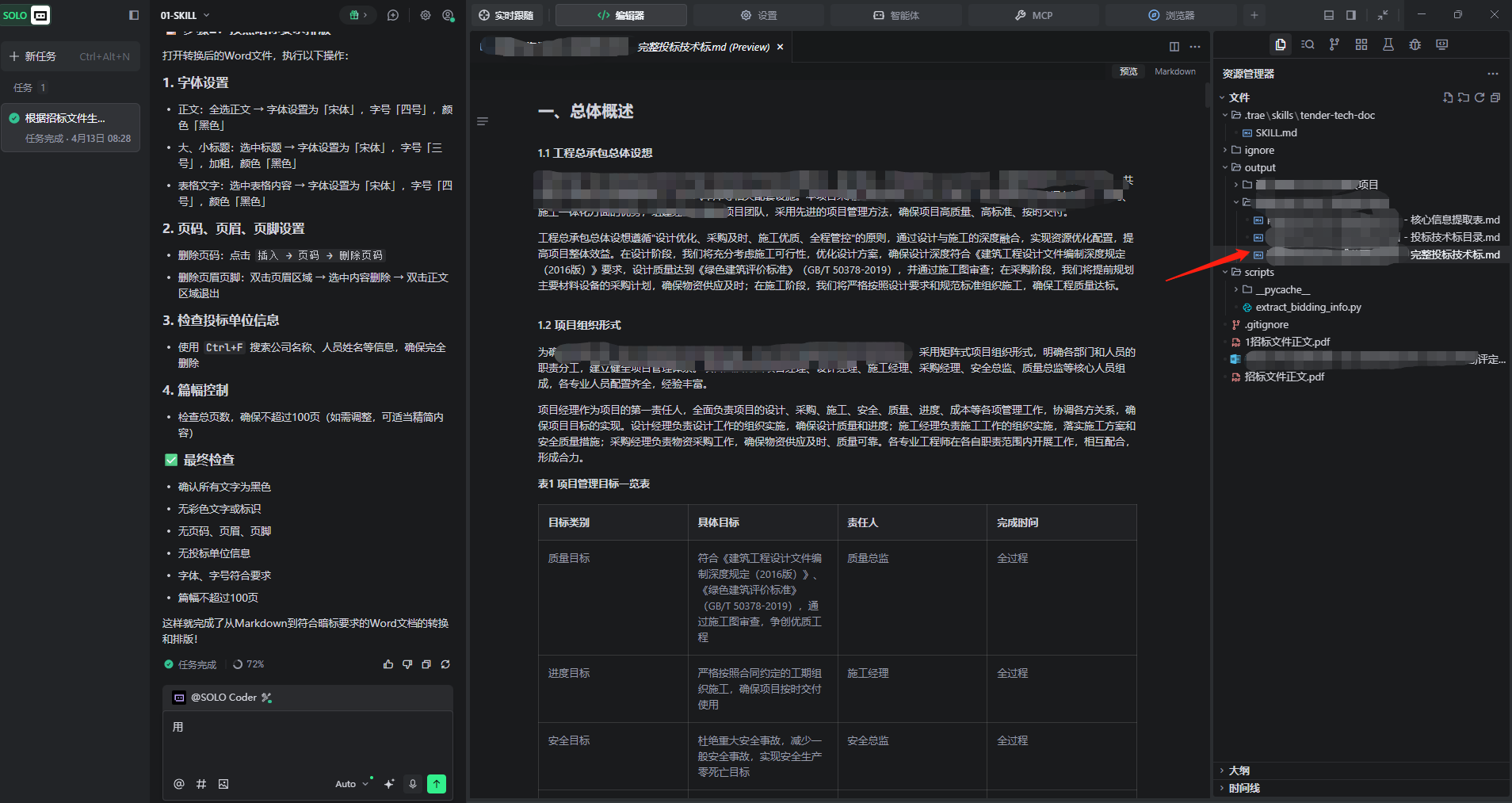
Task: Refresh the file explorer
Action: [x=1480, y=98]
